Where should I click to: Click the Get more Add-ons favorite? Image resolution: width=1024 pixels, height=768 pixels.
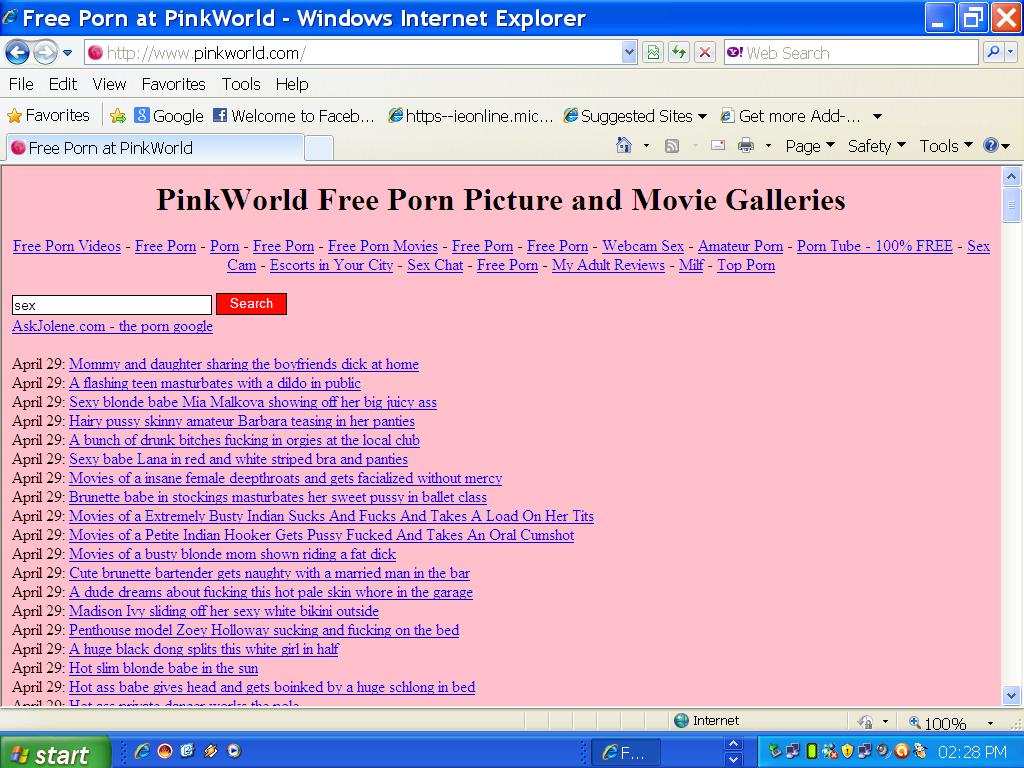point(790,116)
